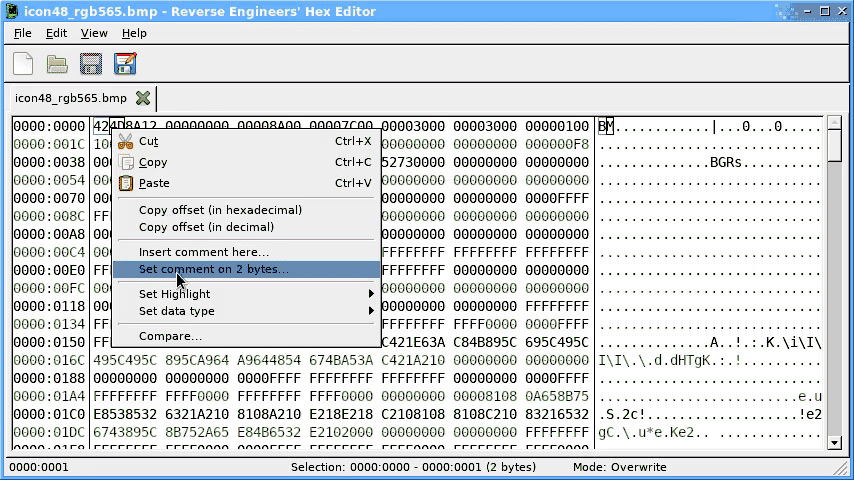Choose Insert comment here...

pyautogui.click(x=246, y=252)
